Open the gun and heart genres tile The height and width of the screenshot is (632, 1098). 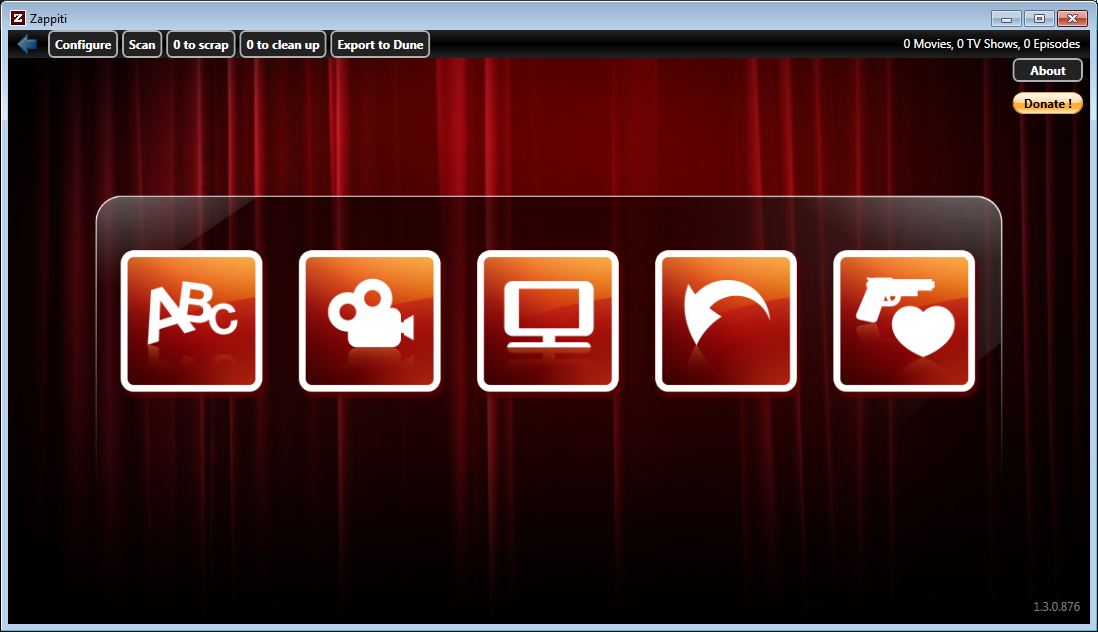[904, 321]
